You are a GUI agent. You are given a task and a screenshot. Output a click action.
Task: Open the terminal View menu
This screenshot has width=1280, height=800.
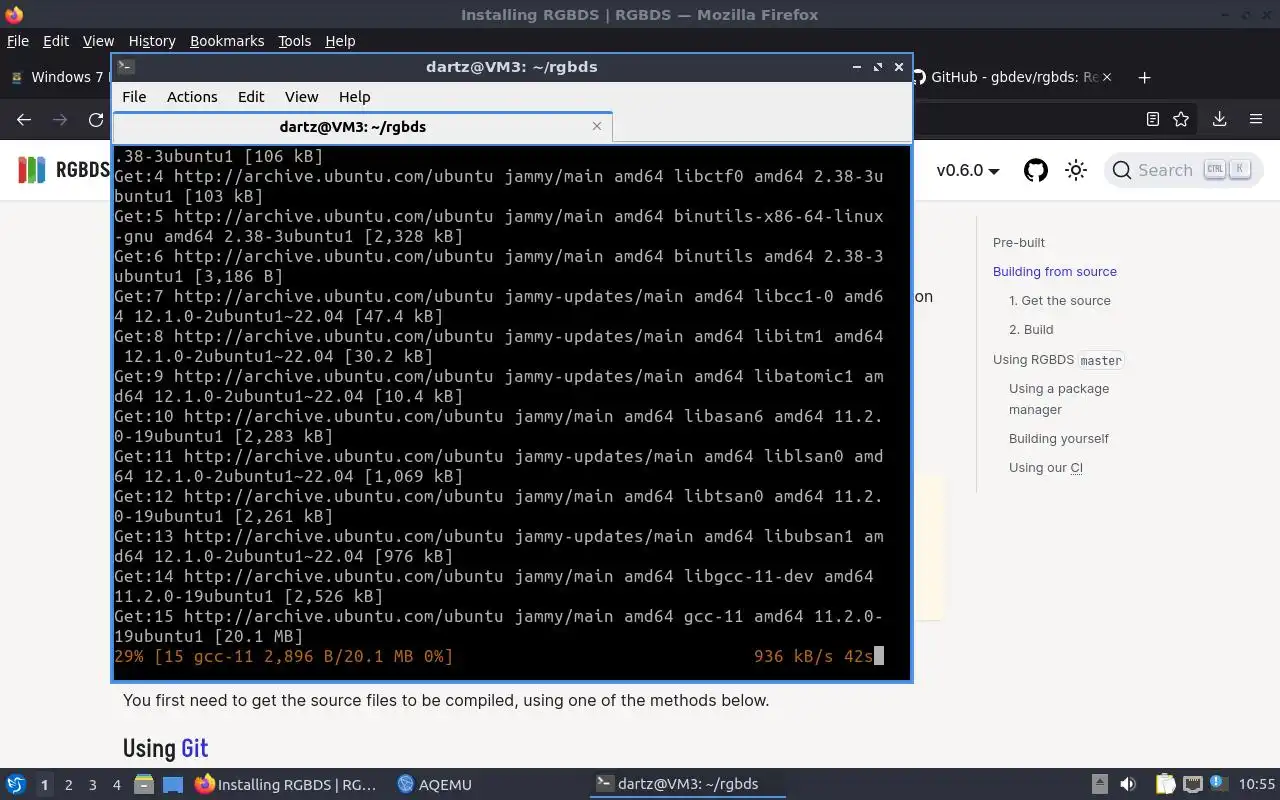point(301,97)
